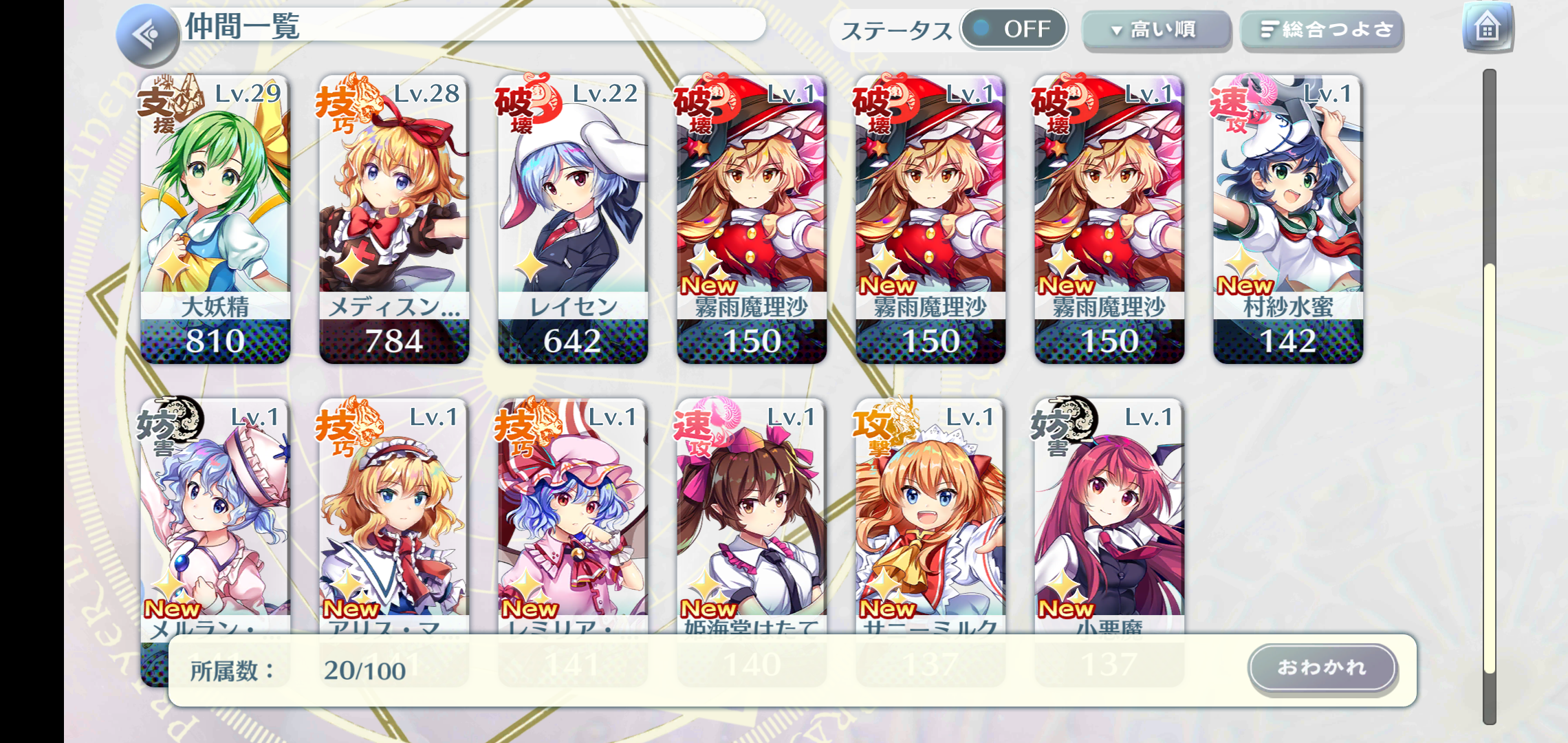Select the 大妖精 character card

[215, 219]
